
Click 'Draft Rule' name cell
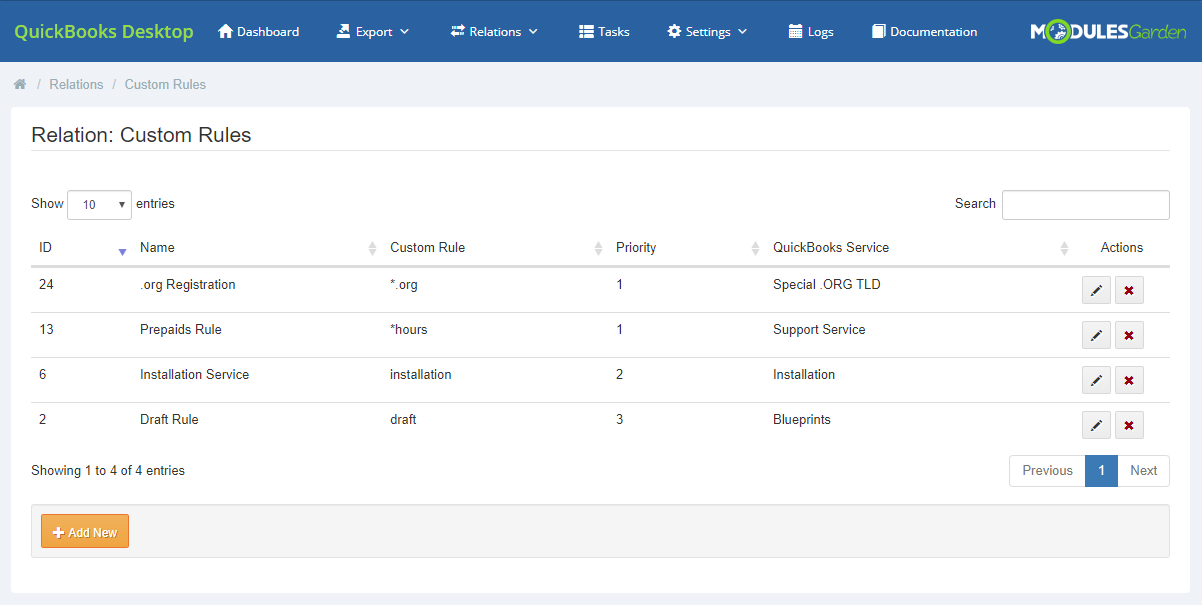tap(169, 420)
